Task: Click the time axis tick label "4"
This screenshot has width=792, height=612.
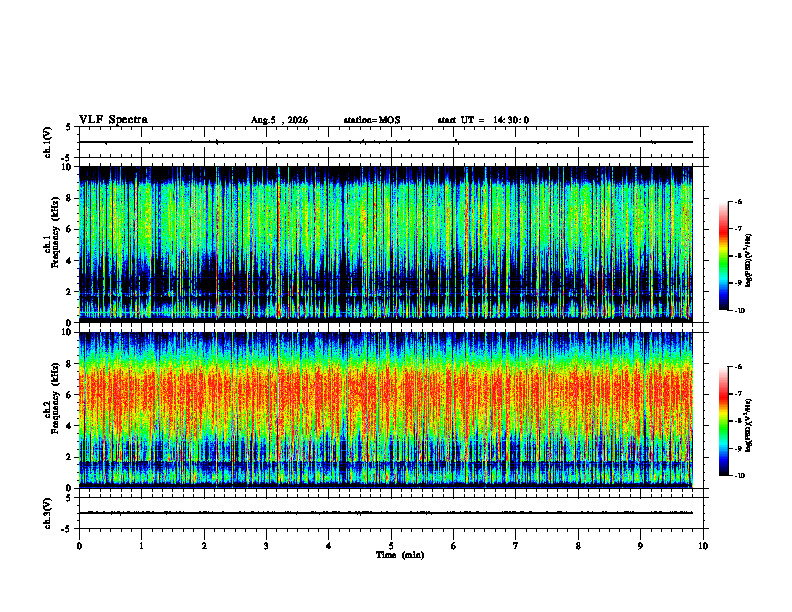Action: click(328, 546)
